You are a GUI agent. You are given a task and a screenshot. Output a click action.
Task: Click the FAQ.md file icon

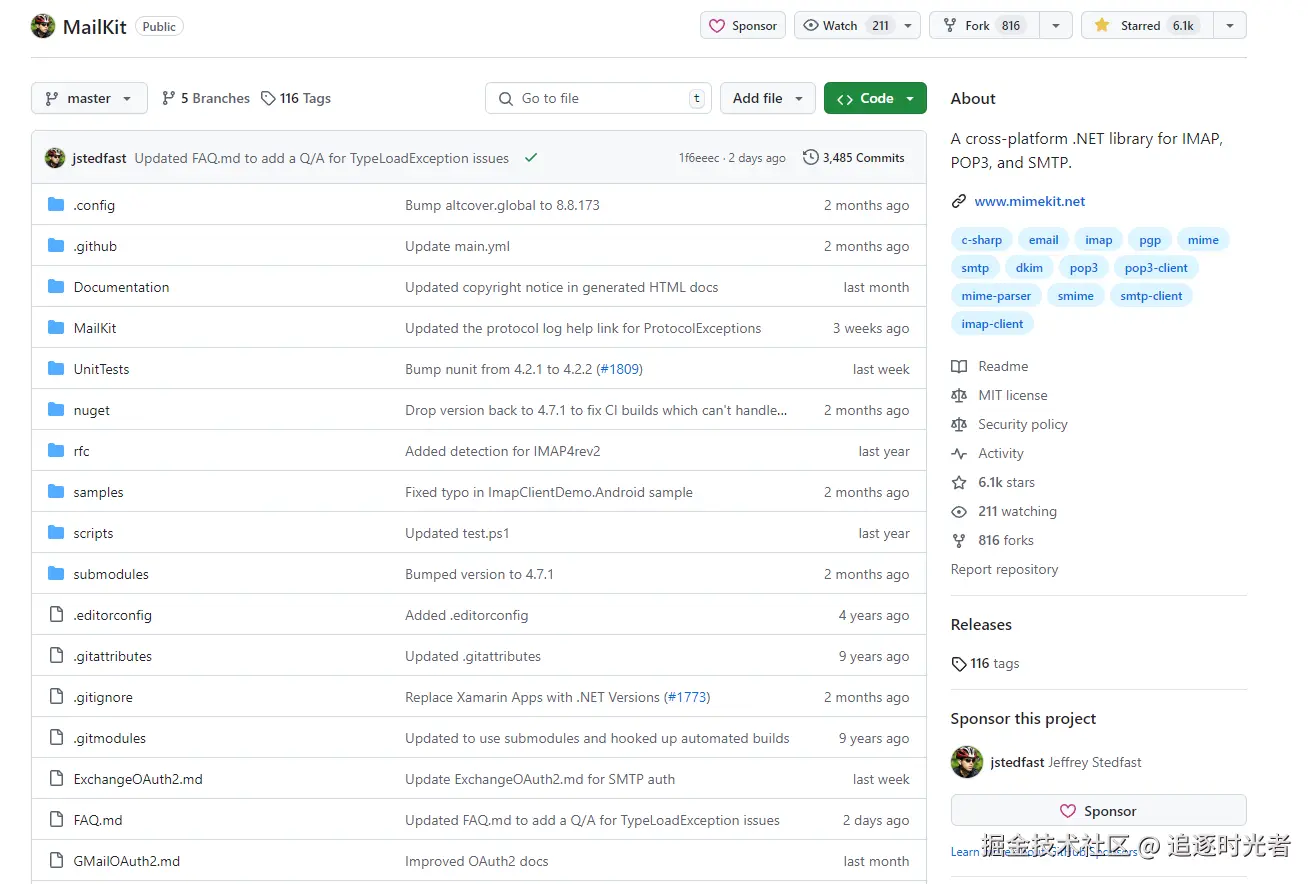coord(56,820)
